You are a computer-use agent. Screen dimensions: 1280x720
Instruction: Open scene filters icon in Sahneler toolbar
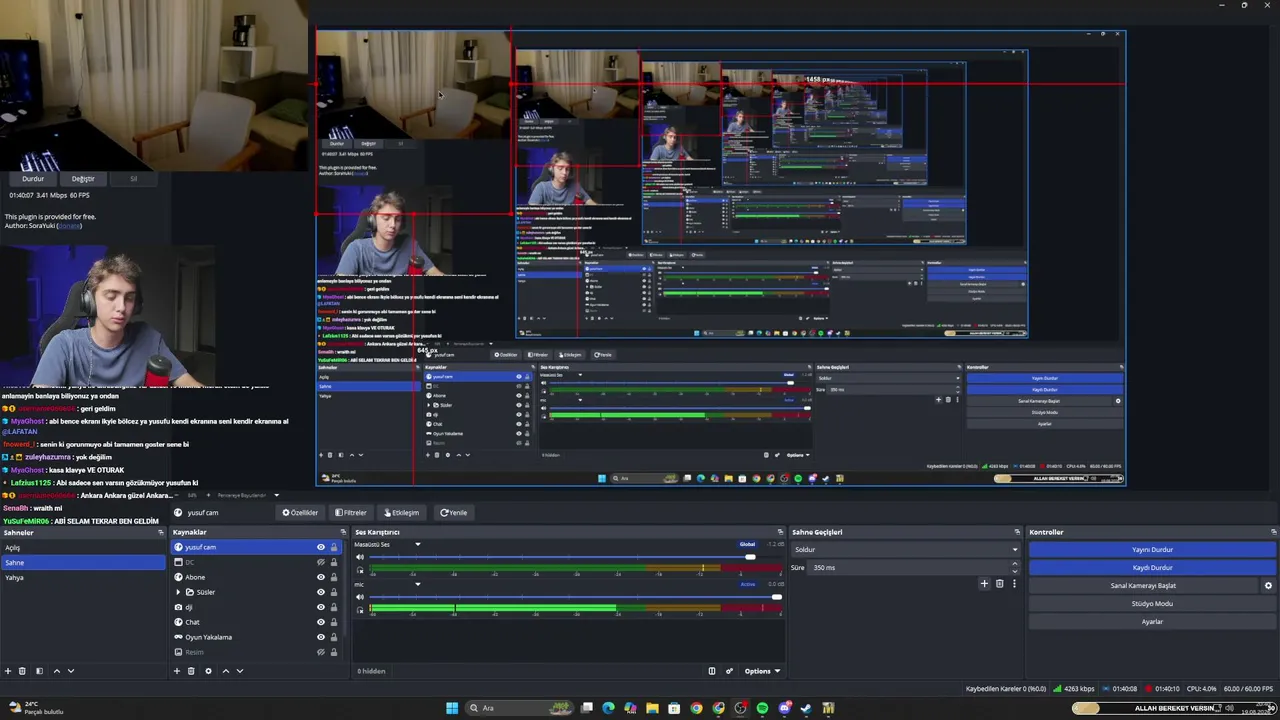click(39, 671)
